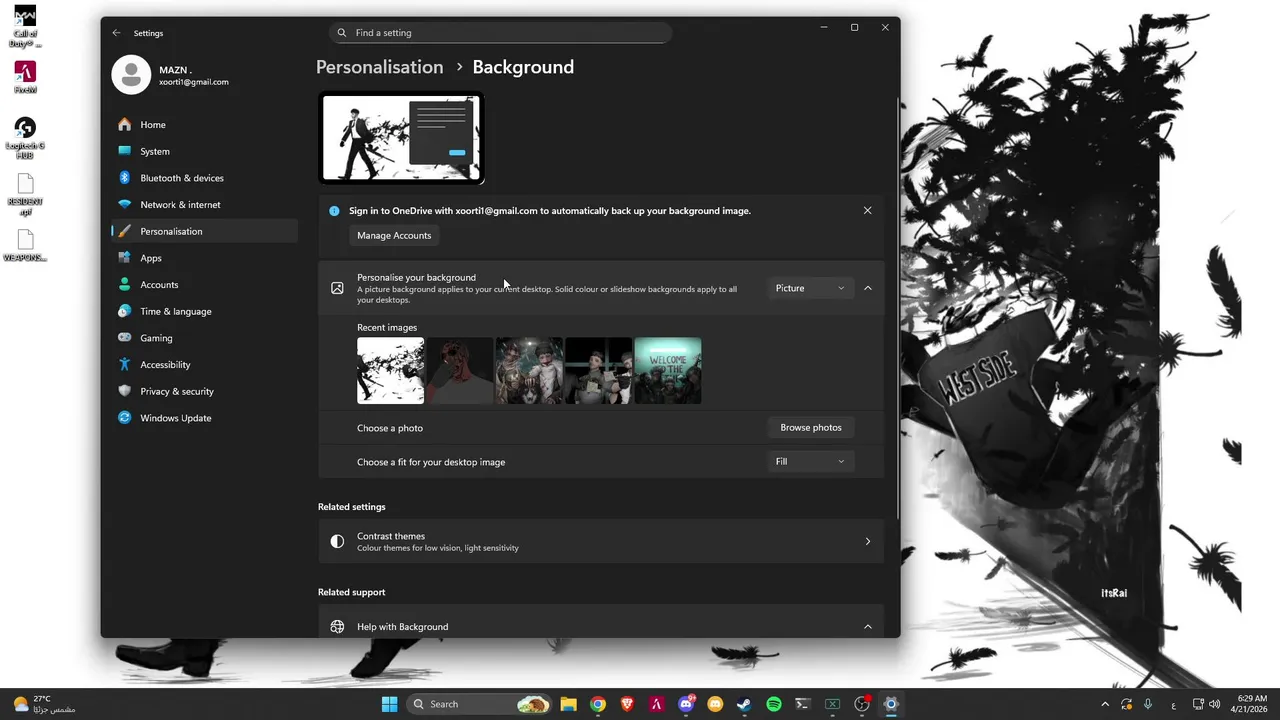Screen dimensions: 1280x720
Task: Click the microphone icon in system tray
Action: point(1148,704)
